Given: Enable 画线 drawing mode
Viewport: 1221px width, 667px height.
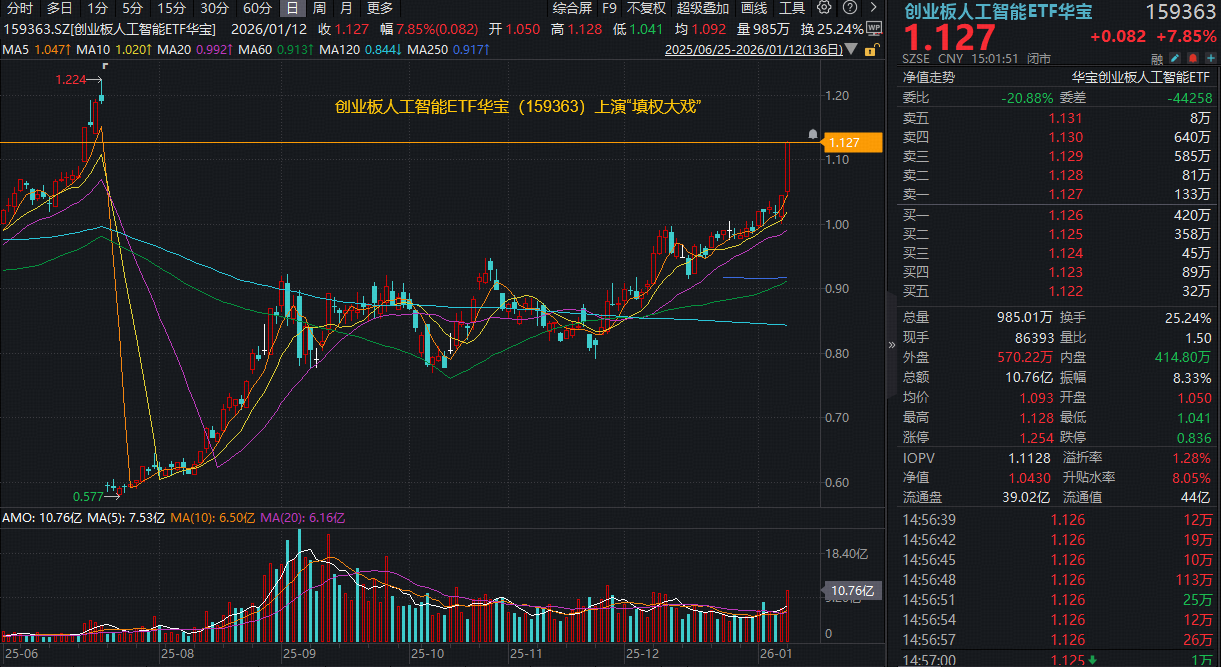Looking at the screenshot, I should click(752, 8).
